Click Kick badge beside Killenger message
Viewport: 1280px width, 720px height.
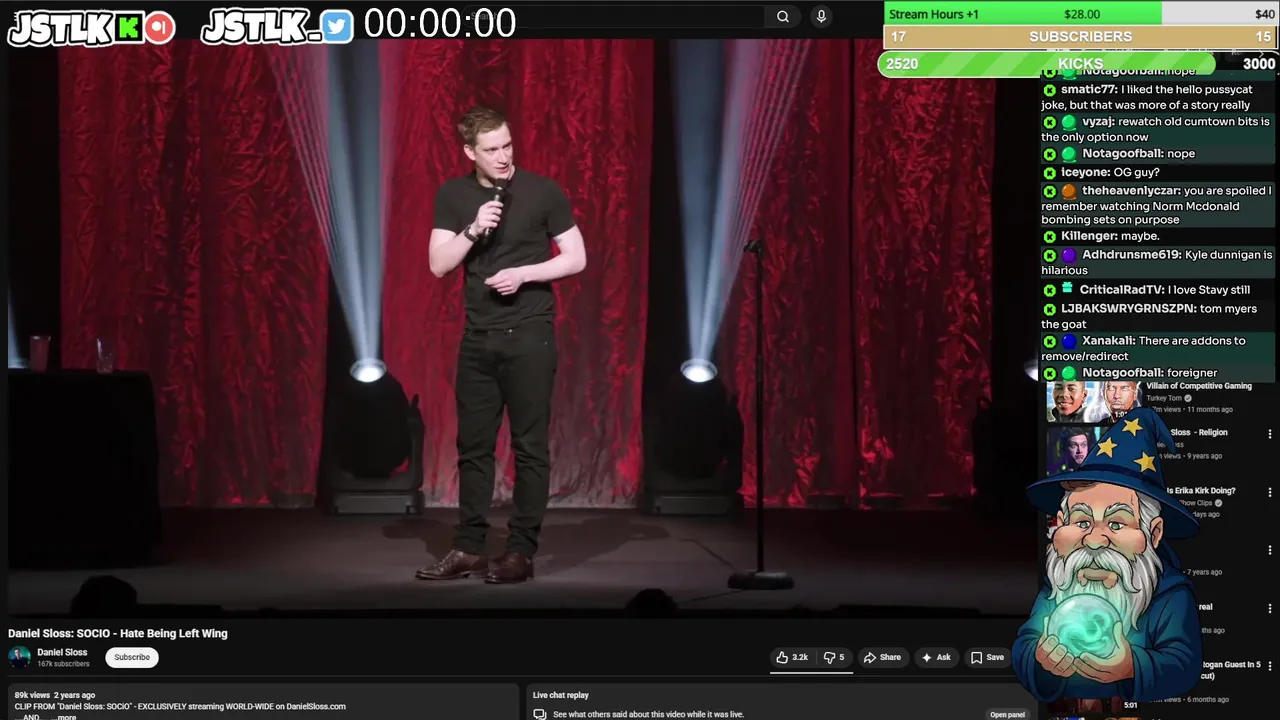click(x=1049, y=236)
